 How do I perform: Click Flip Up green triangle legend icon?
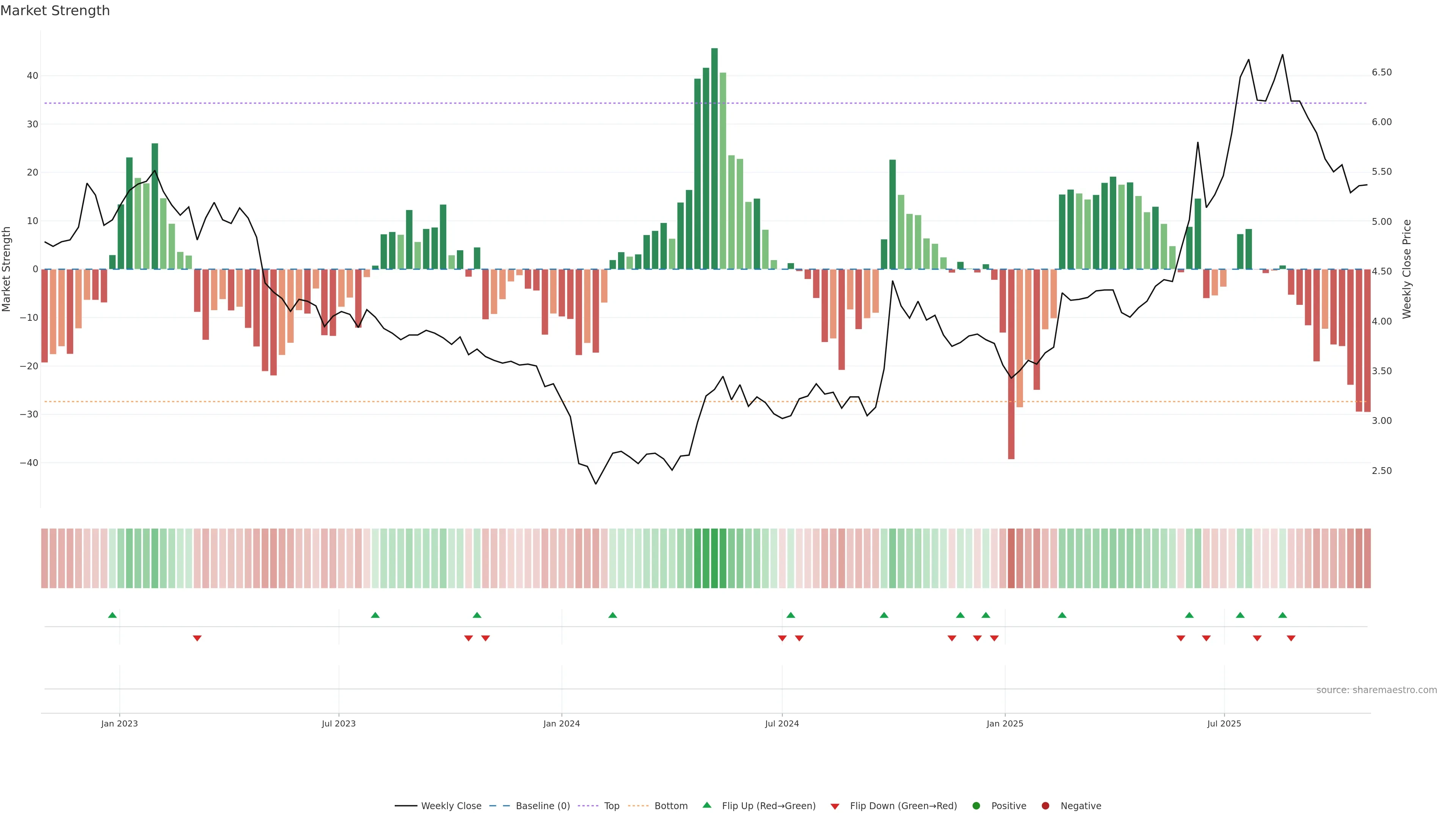[x=706, y=805]
